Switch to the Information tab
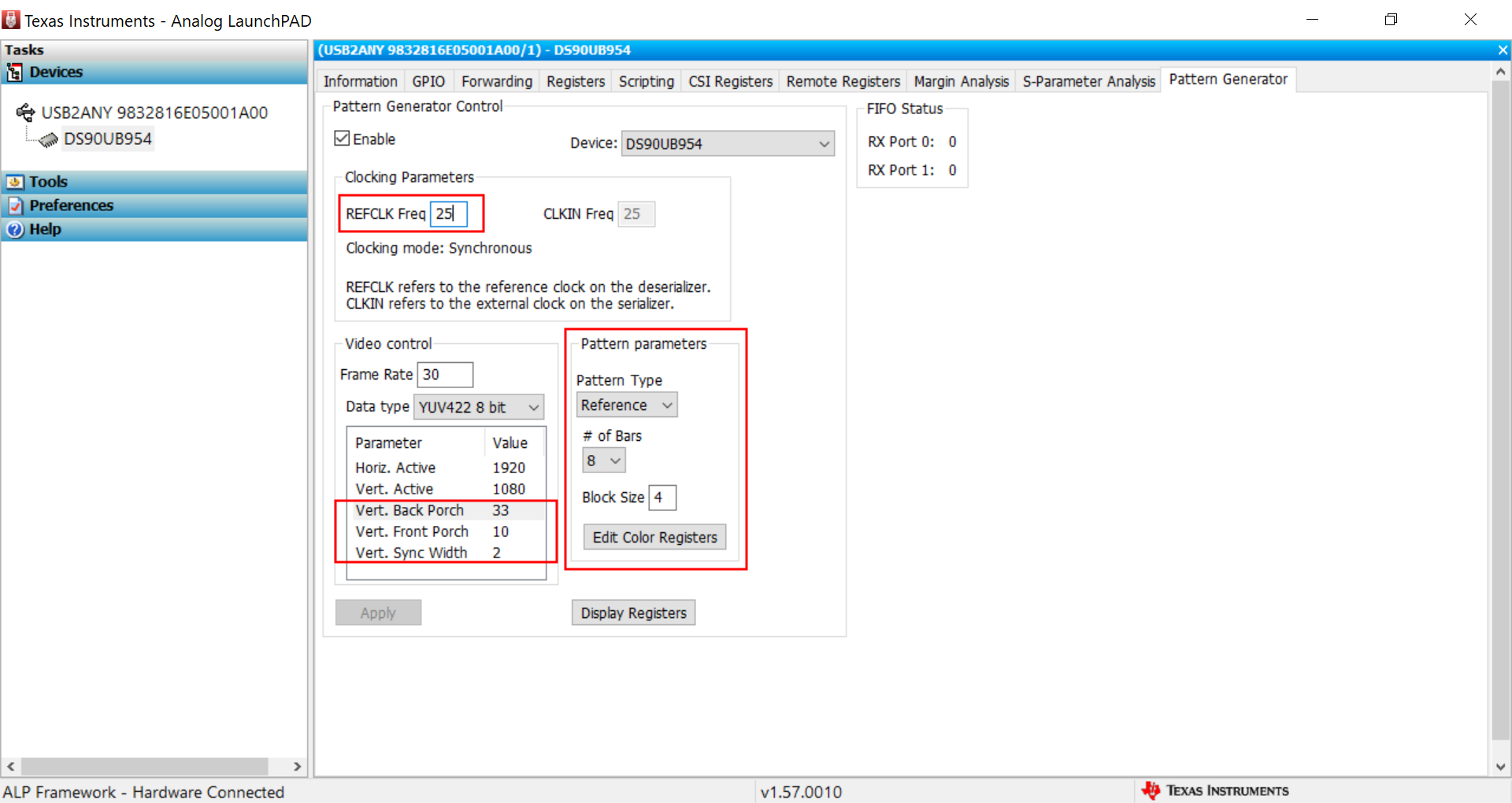 pos(361,81)
